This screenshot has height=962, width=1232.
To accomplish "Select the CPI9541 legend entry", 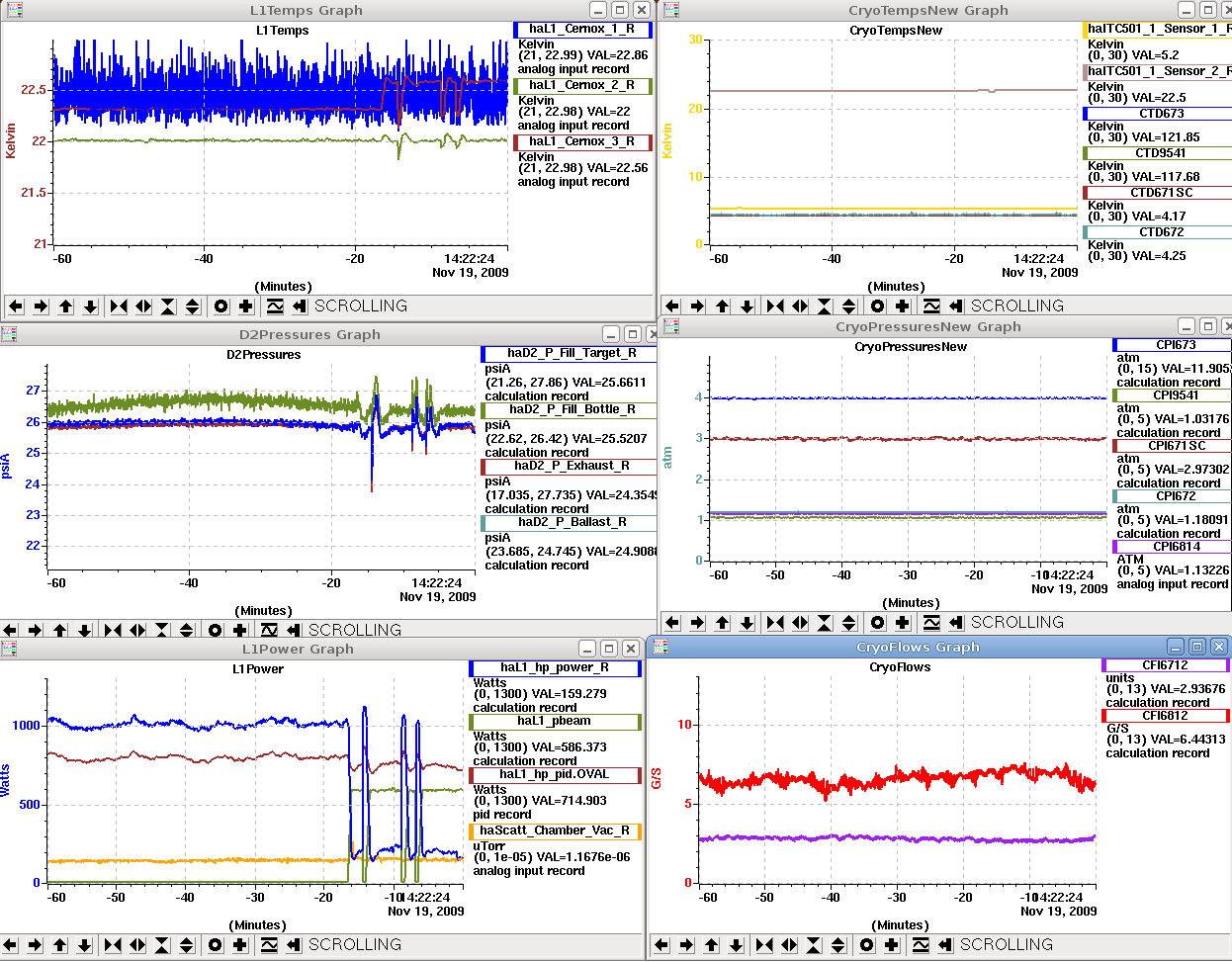I will pos(1173,395).
